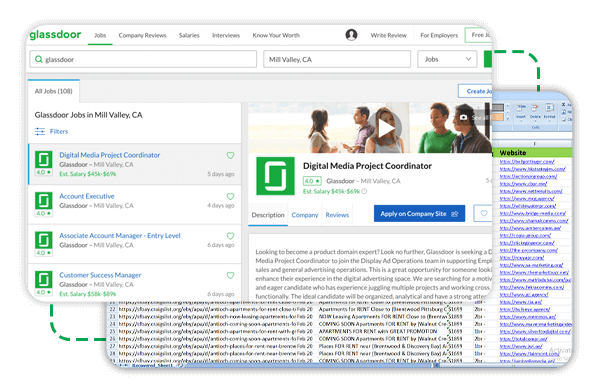Click the keyword search field containing glassdoor
The height and width of the screenshot is (391, 590).
point(143,59)
